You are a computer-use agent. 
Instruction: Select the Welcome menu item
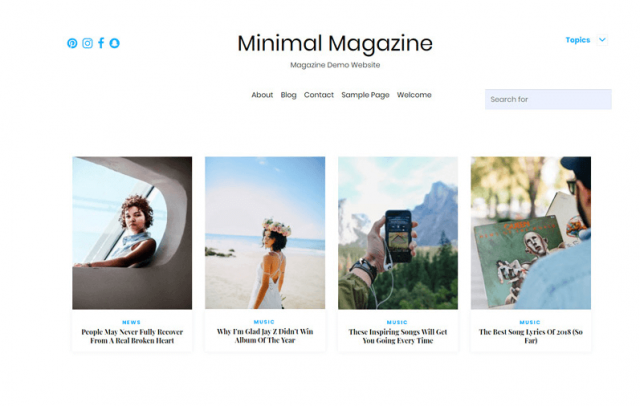pos(414,95)
